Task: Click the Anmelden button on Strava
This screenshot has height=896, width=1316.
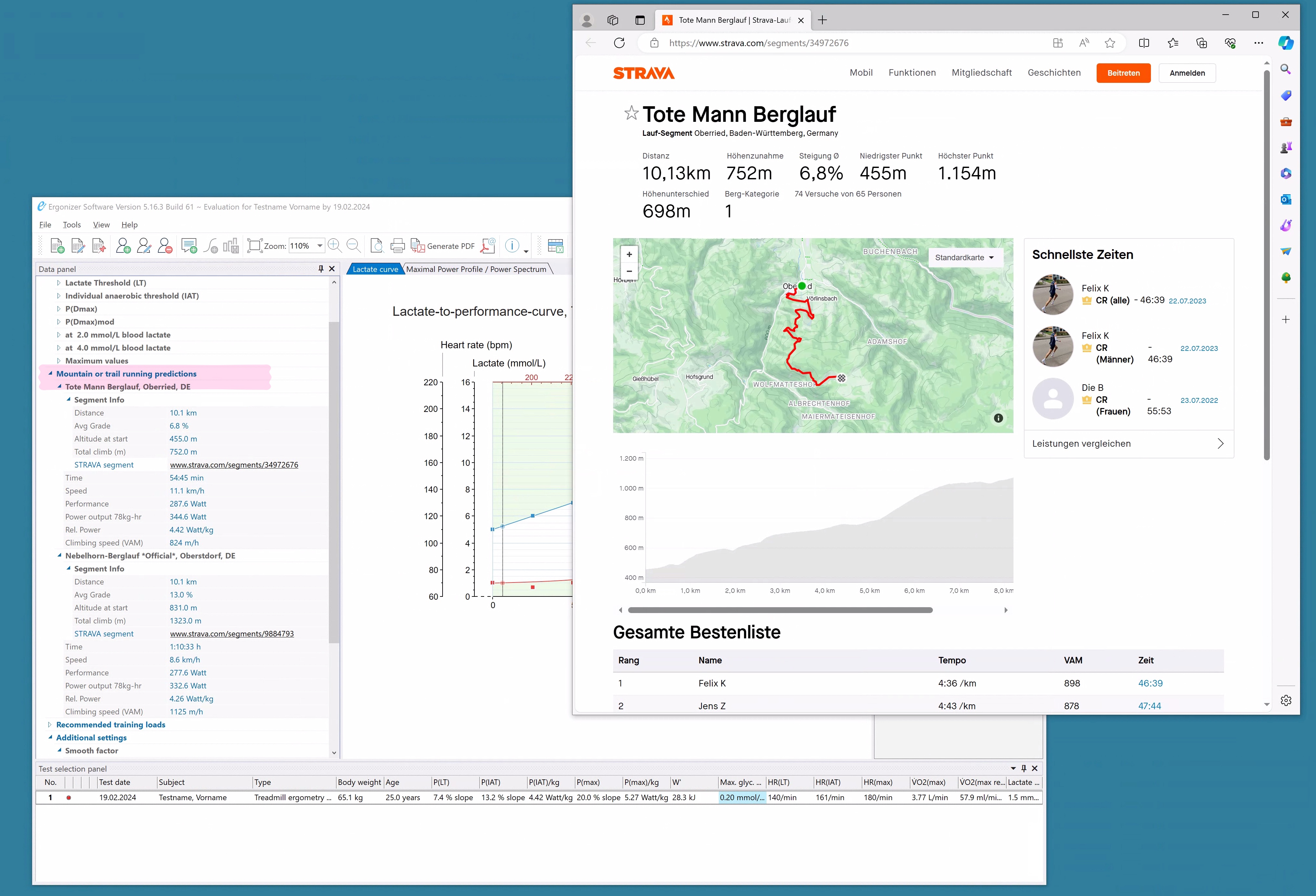Action: pyautogui.click(x=1187, y=73)
